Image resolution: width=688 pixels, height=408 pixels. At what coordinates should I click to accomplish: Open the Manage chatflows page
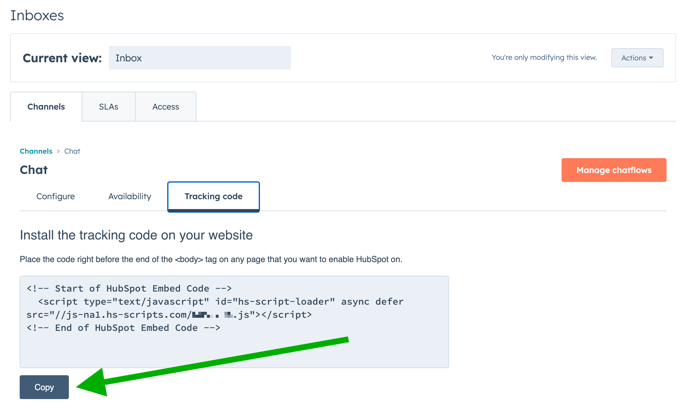pyautogui.click(x=613, y=170)
